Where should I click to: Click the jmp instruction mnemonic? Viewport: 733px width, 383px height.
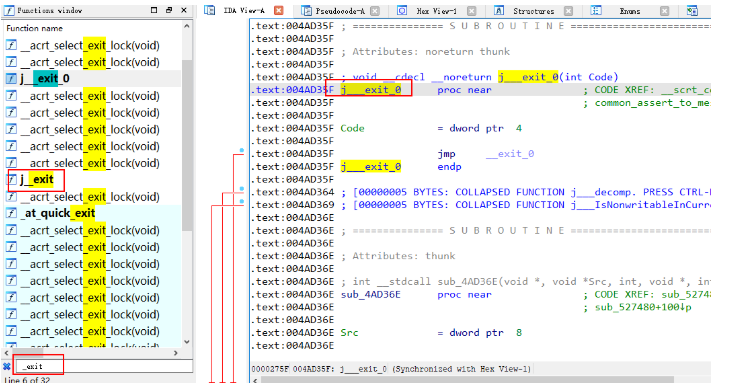tap(446, 154)
